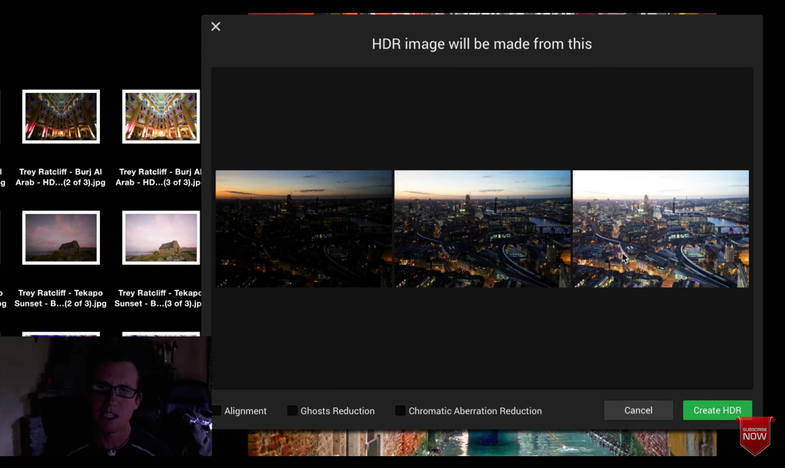
Task: Click the Tekapo Sunset (2 of 3).jpg filename
Action: point(61,298)
